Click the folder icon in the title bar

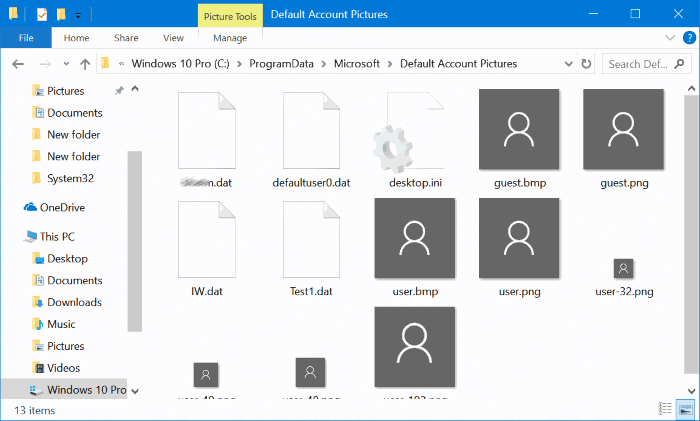tap(13, 14)
